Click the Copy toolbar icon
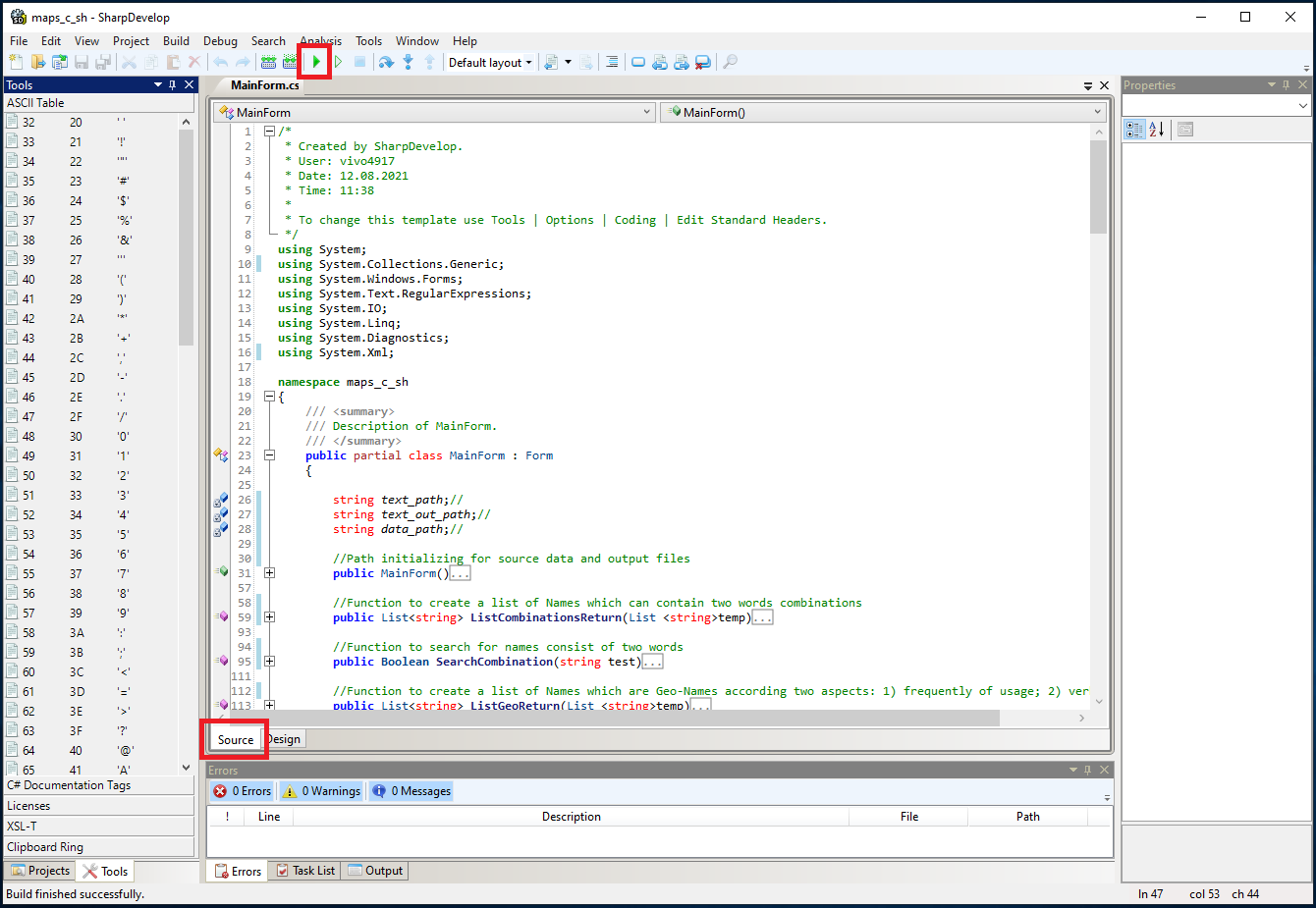The image size is (1316, 908). click(x=151, y=62)
